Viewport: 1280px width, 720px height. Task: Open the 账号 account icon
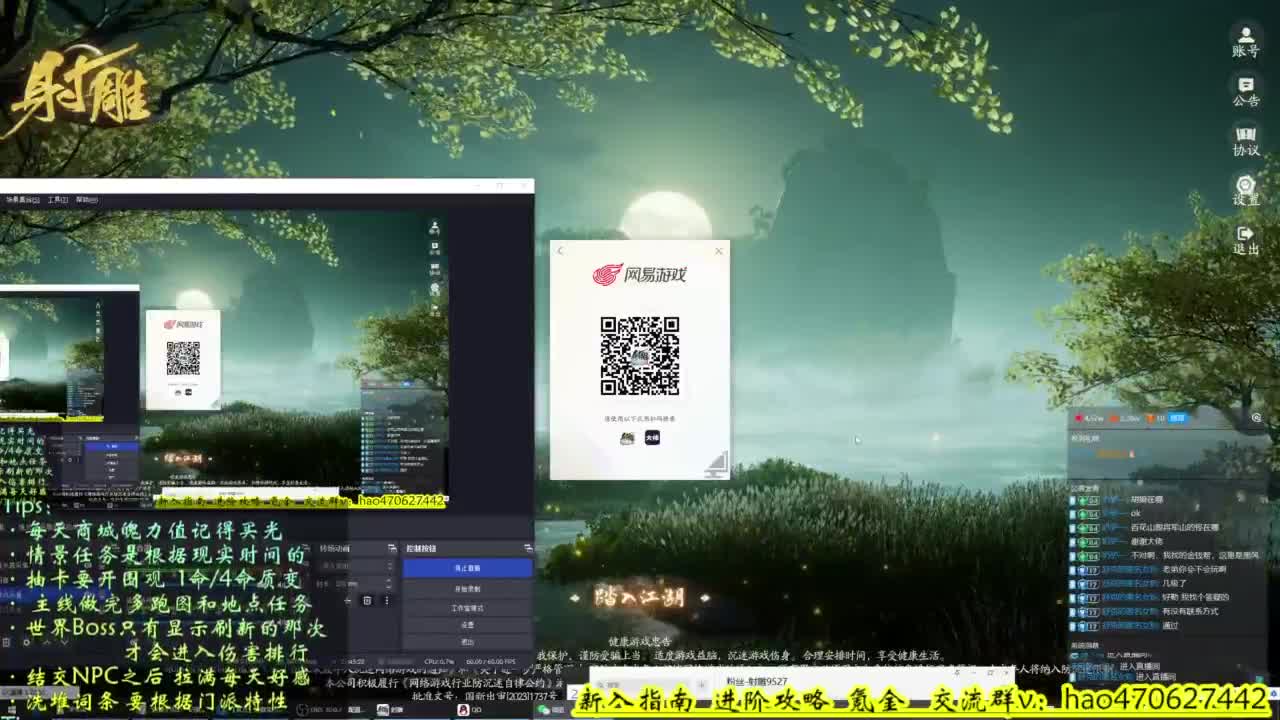pyautogui.click(x=1245, y=42)
